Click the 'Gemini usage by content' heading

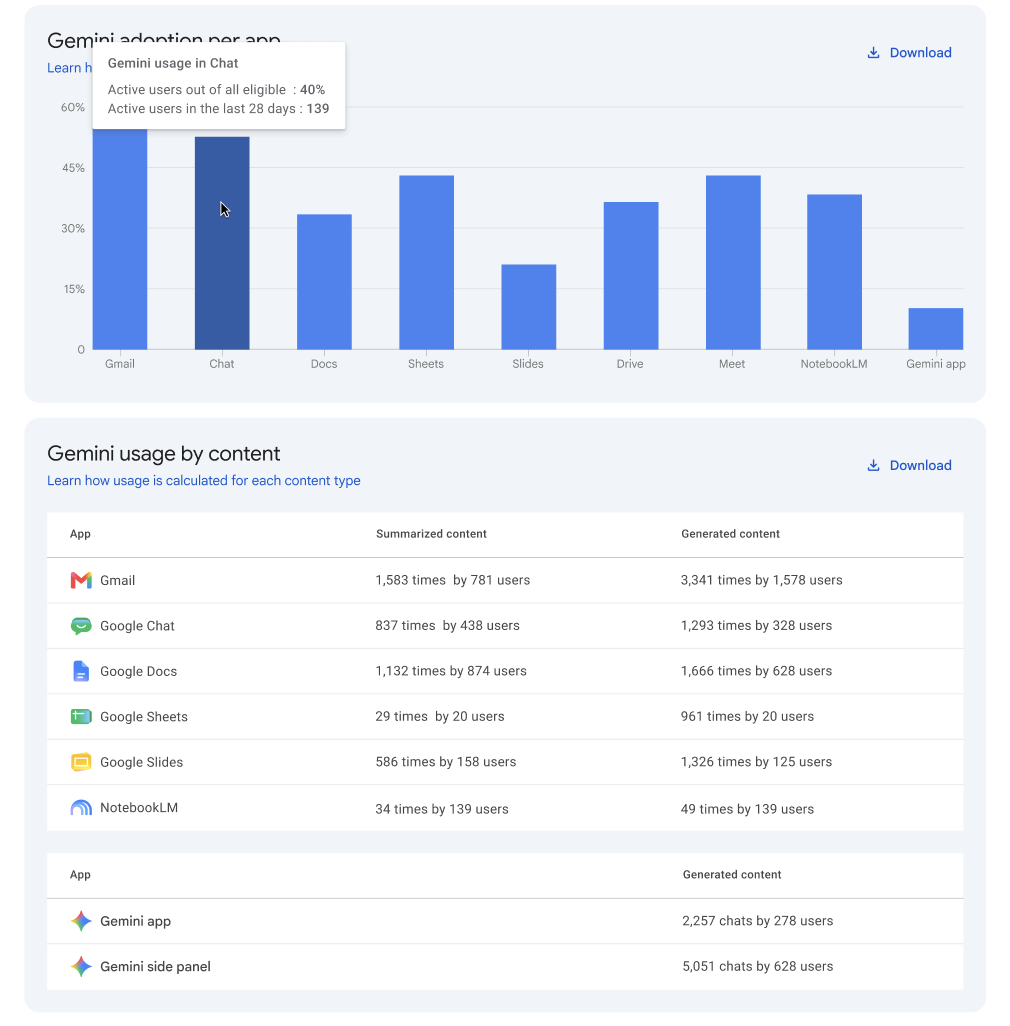(164, 453)
